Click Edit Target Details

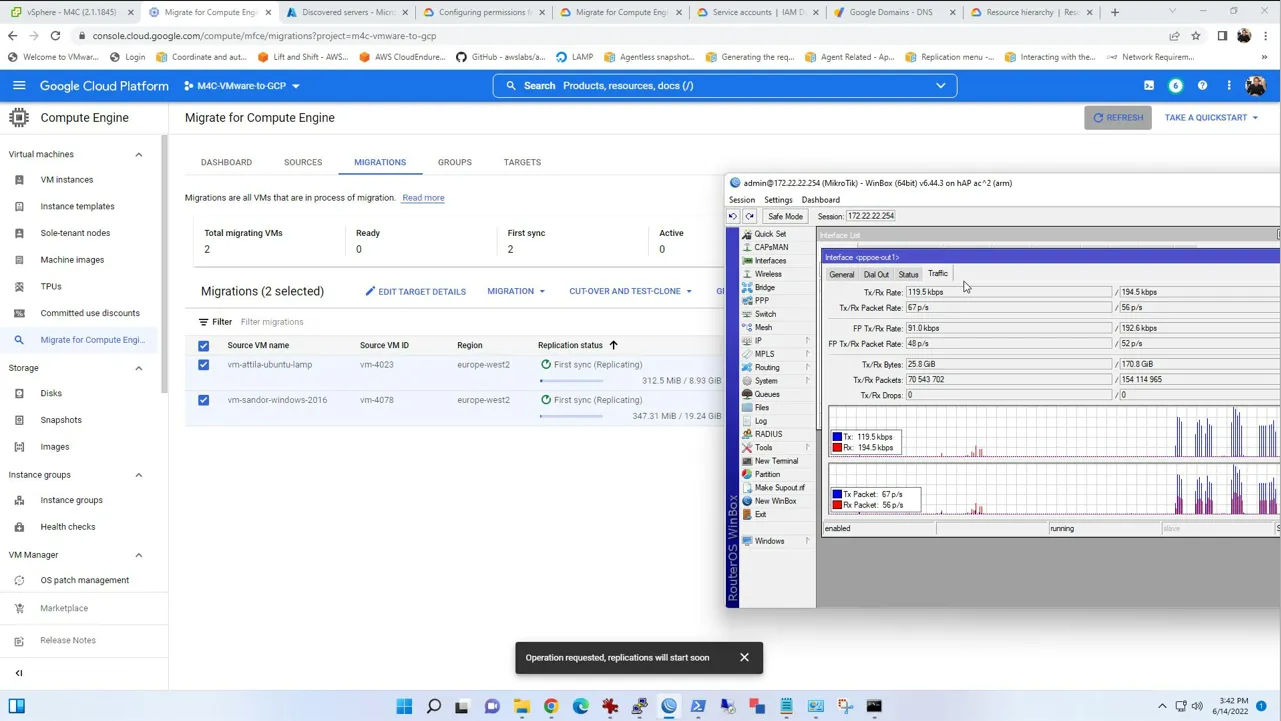tap(415, 292)
